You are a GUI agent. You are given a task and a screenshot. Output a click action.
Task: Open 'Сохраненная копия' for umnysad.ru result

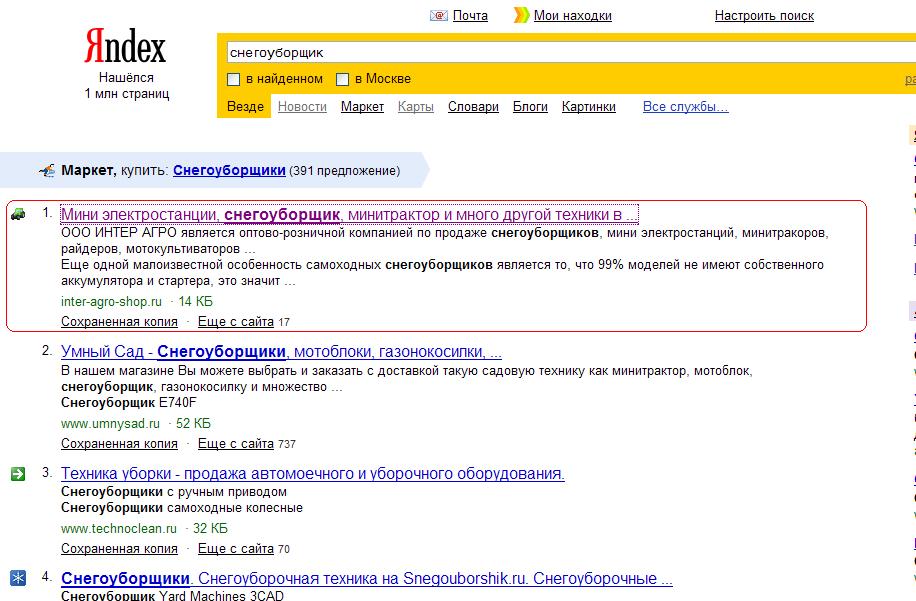click(x=119, y=443)
